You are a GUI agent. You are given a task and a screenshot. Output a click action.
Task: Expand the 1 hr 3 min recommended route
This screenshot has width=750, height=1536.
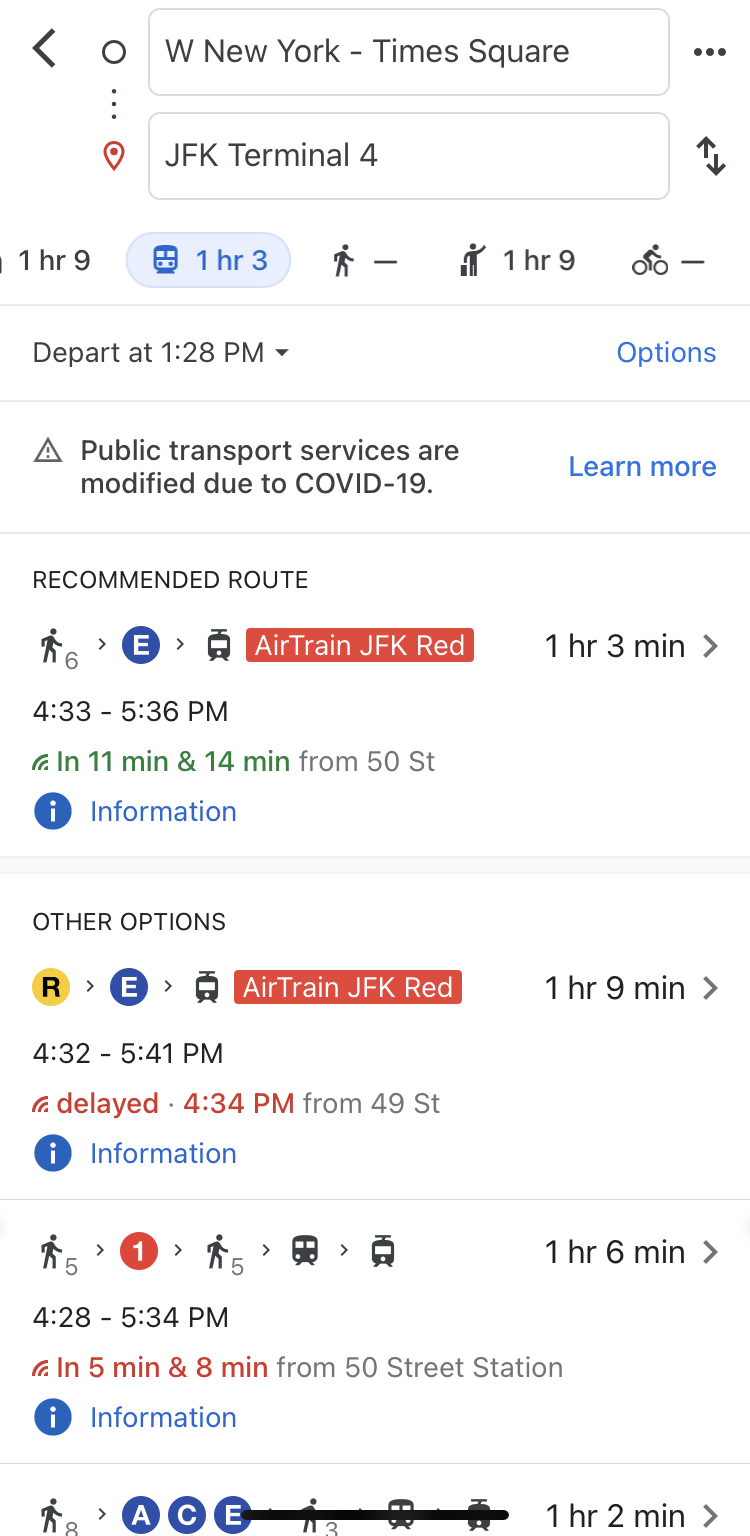point(710,646)
